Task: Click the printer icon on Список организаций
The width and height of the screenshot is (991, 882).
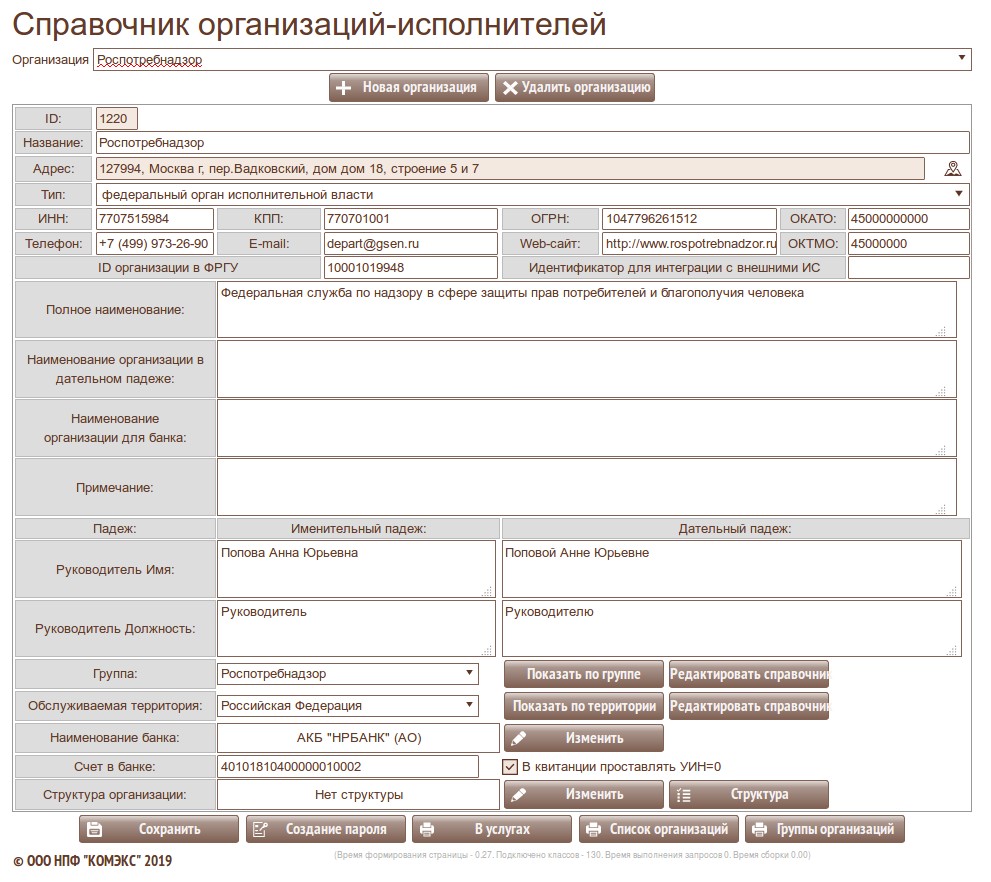Action: click(593, 829)
